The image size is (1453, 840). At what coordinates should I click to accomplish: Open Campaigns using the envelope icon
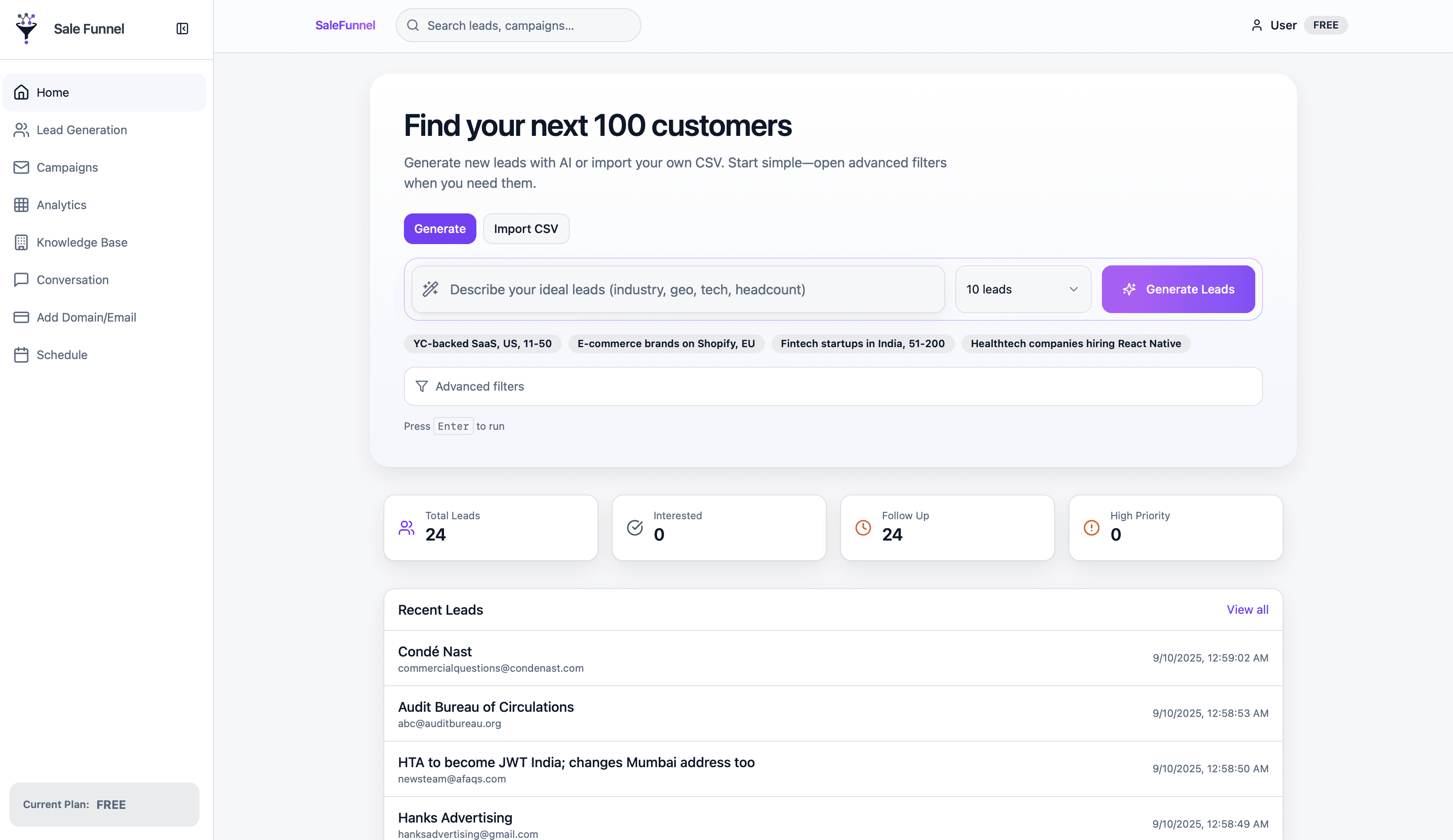point(21,167)
